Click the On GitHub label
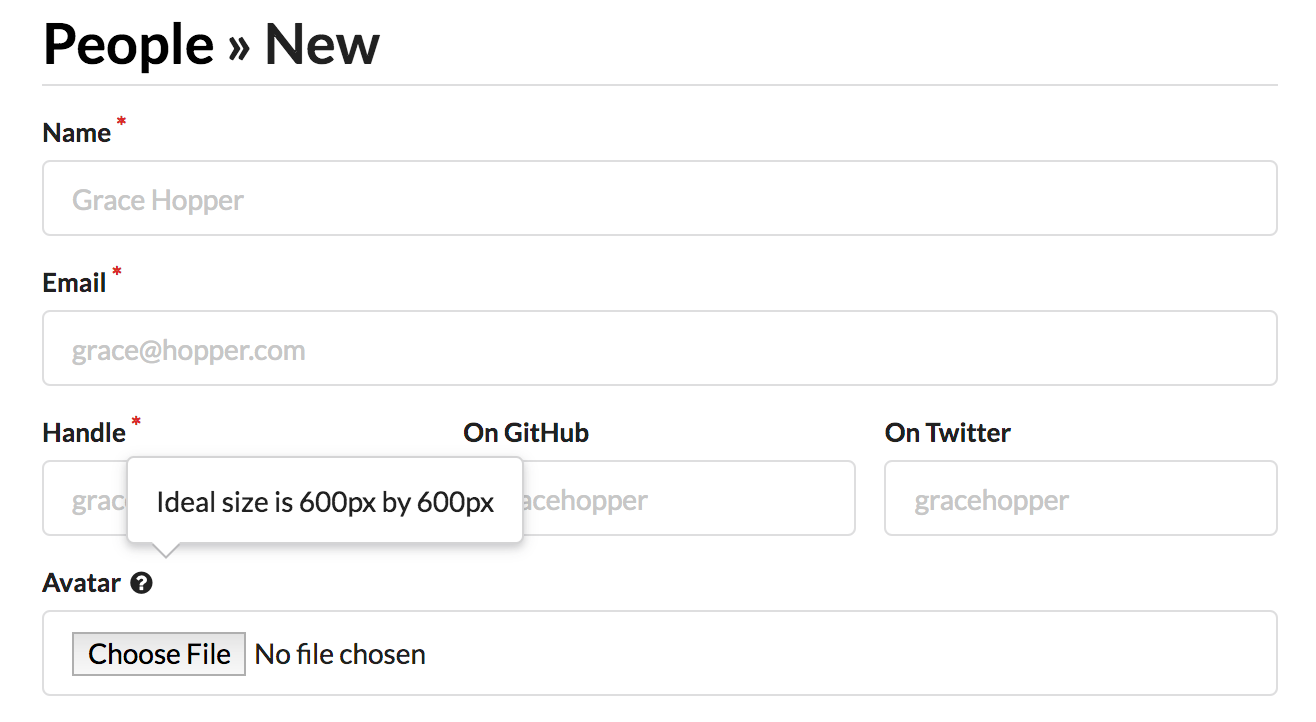Screen dimensions: 1316x722 pyautogui.click(x=526, y=433)
